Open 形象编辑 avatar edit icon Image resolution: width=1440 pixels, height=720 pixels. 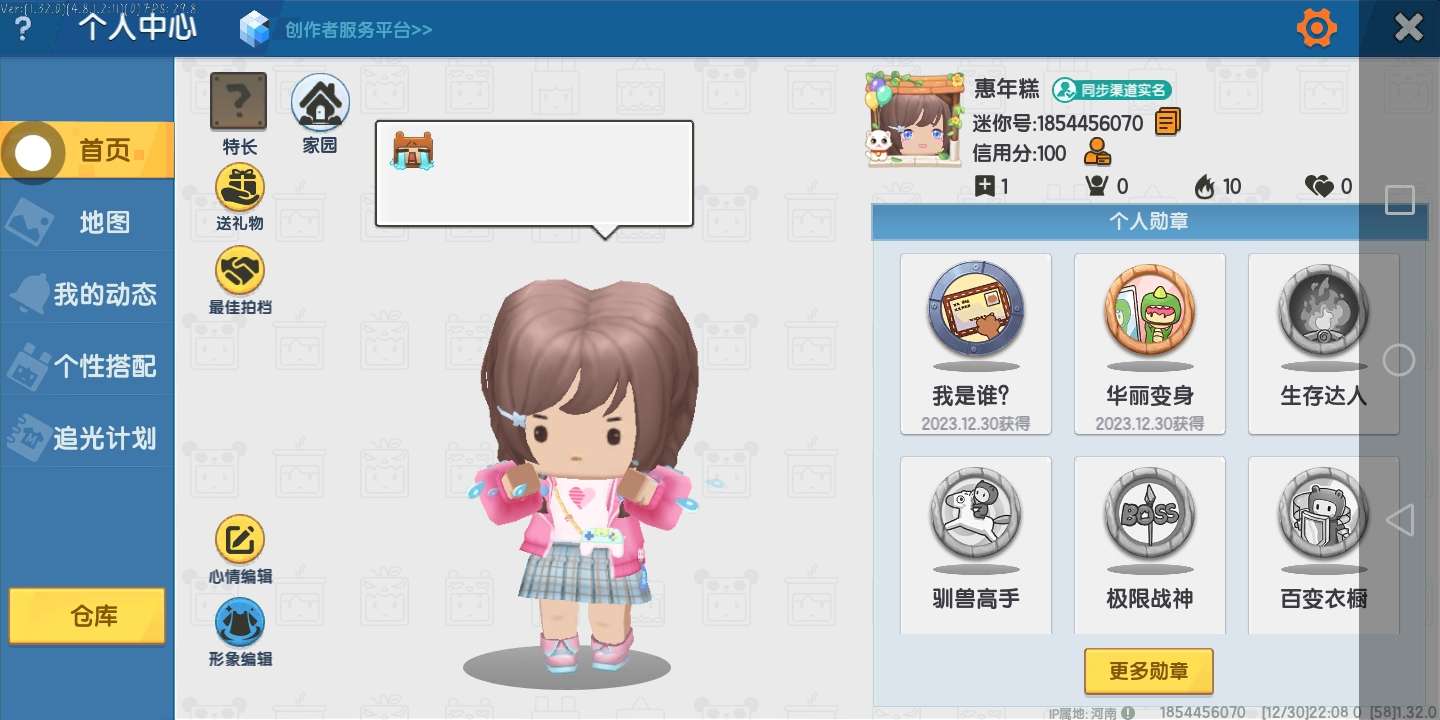pyautogui.click(x=240, y=622)
